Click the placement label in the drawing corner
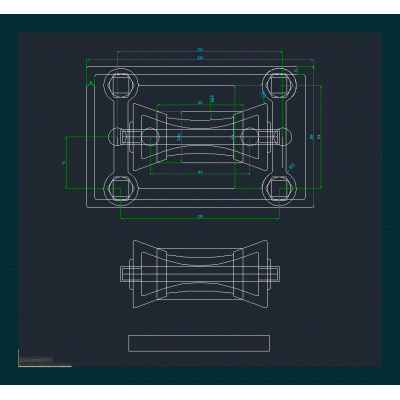This screenshot has height=400, width=400. (x=36, y=360)
